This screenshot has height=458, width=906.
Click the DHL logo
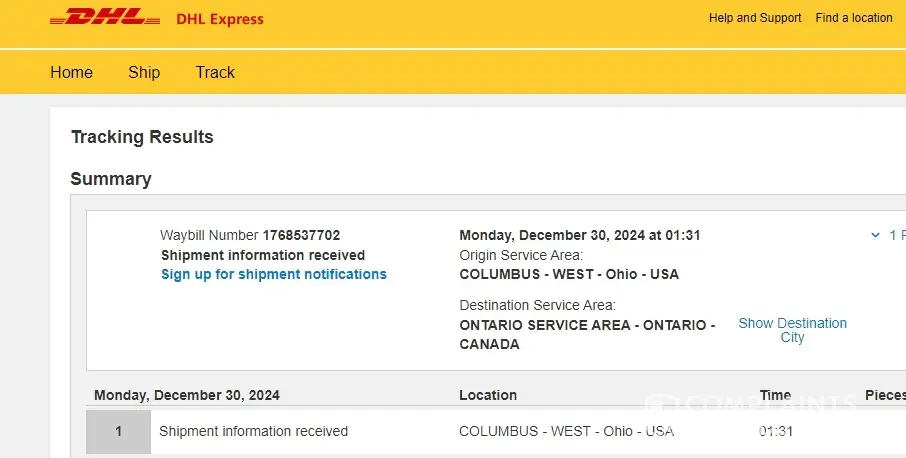[104, 18]
